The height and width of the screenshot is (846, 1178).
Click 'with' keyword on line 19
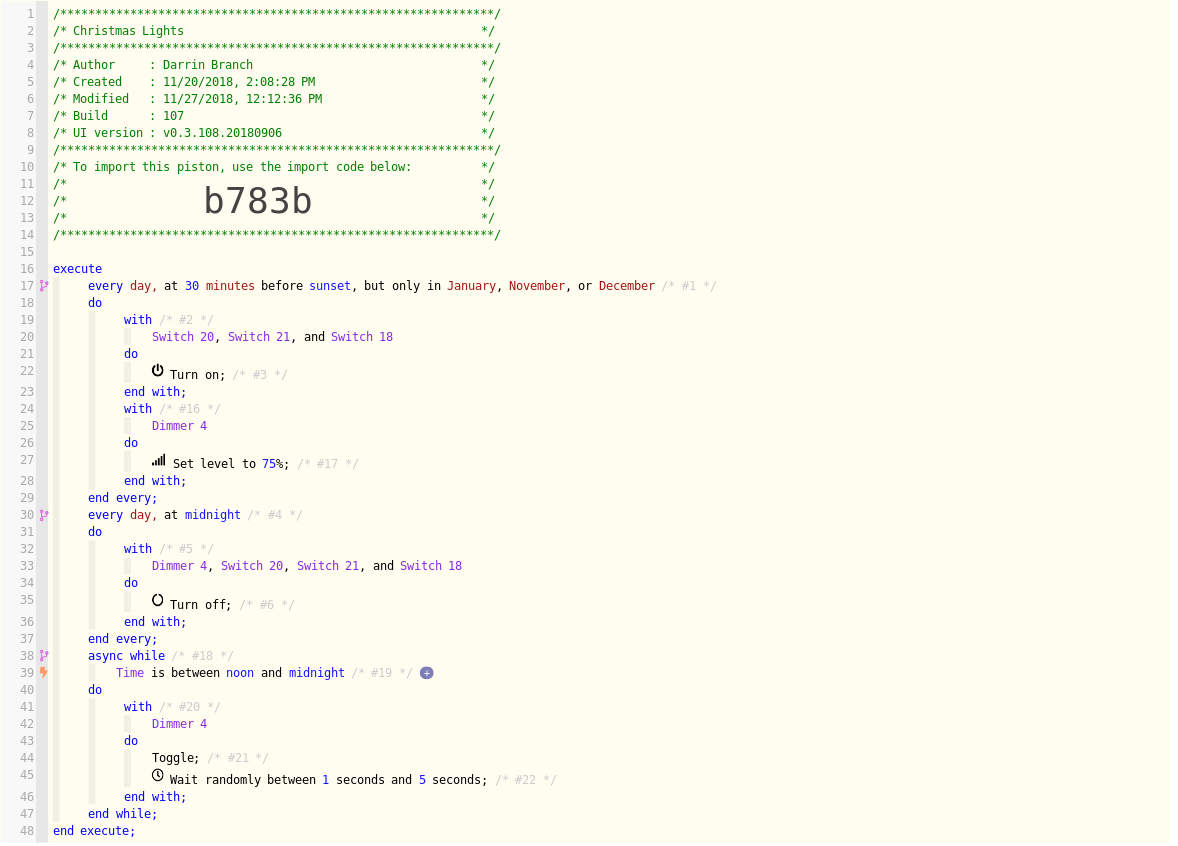139,322
